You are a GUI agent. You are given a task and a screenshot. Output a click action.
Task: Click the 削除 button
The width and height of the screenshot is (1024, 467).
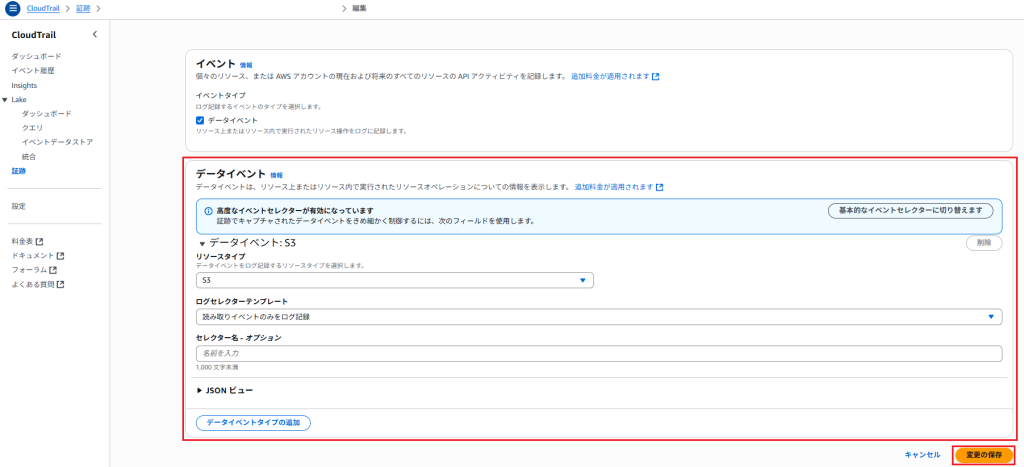click(x=984, y=243)
